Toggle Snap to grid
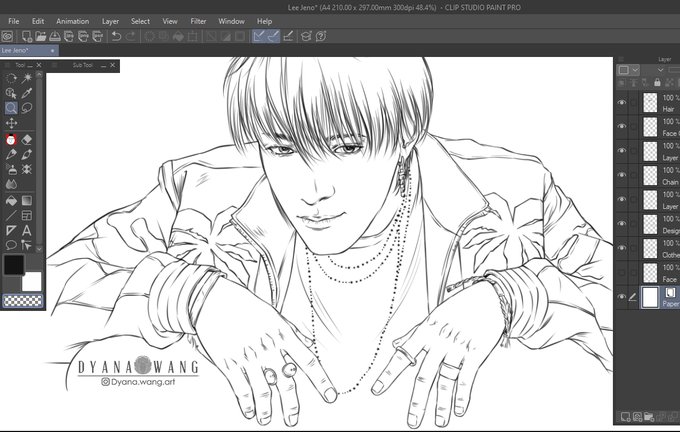Viewport: 680px width, 432px height. 288,36
